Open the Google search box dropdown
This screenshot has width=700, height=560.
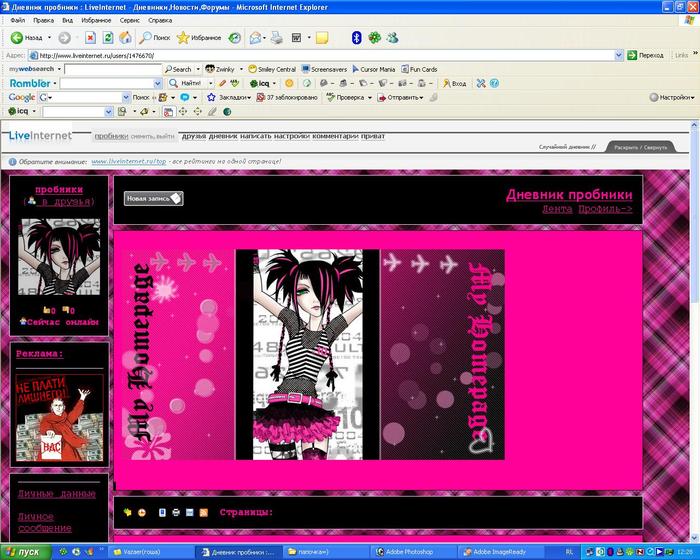[x=126, y=97]
